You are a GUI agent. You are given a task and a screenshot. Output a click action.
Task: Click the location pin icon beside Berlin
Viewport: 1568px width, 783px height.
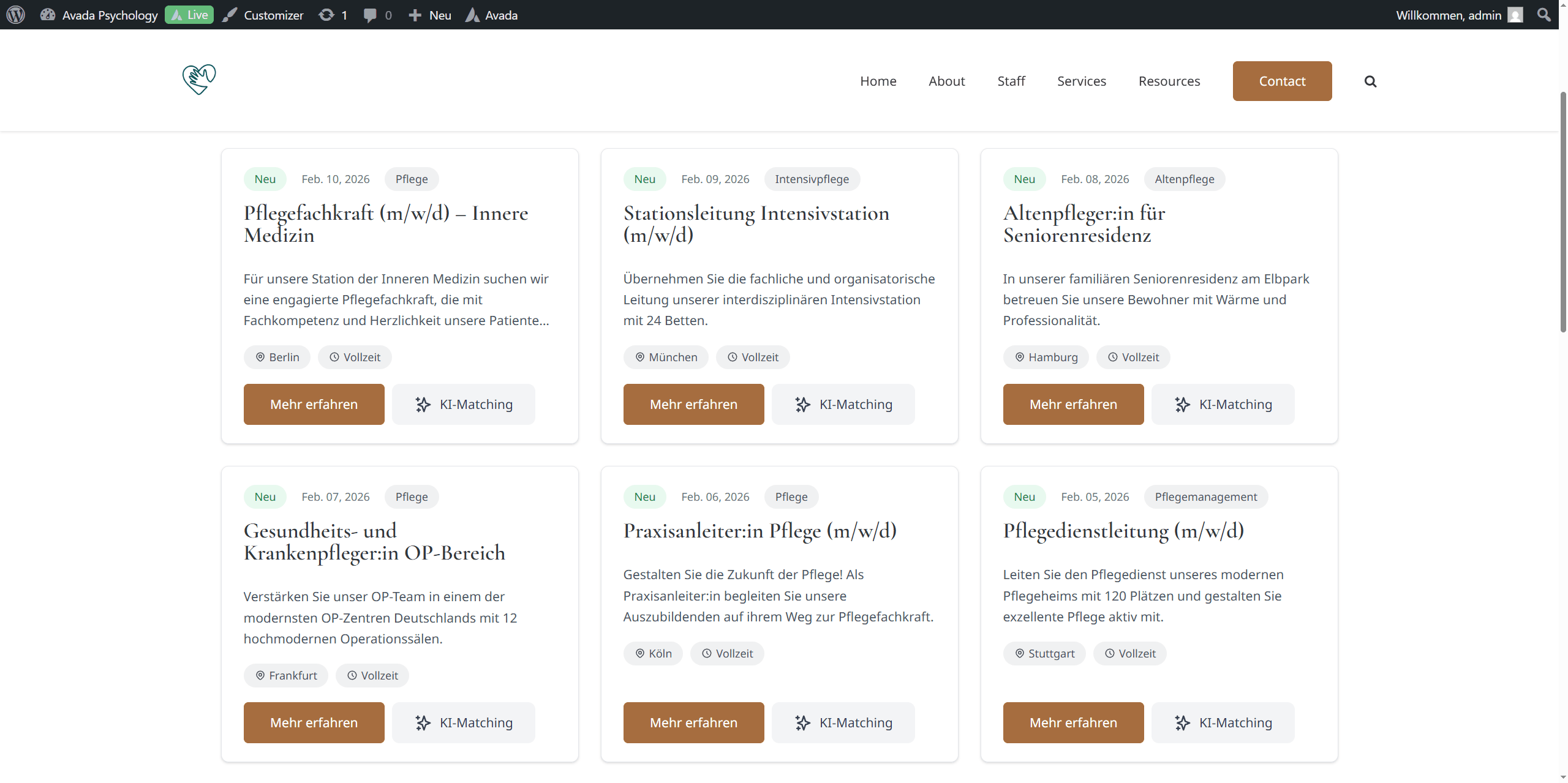pos(260,357)
